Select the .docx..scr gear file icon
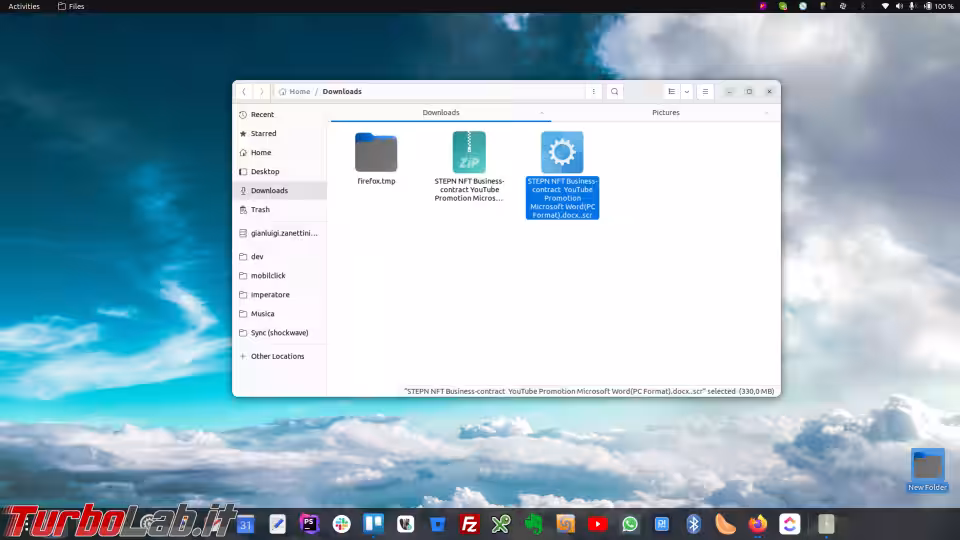Image resolution: width=960 pixels, height=540 pixels. point(562,152)
